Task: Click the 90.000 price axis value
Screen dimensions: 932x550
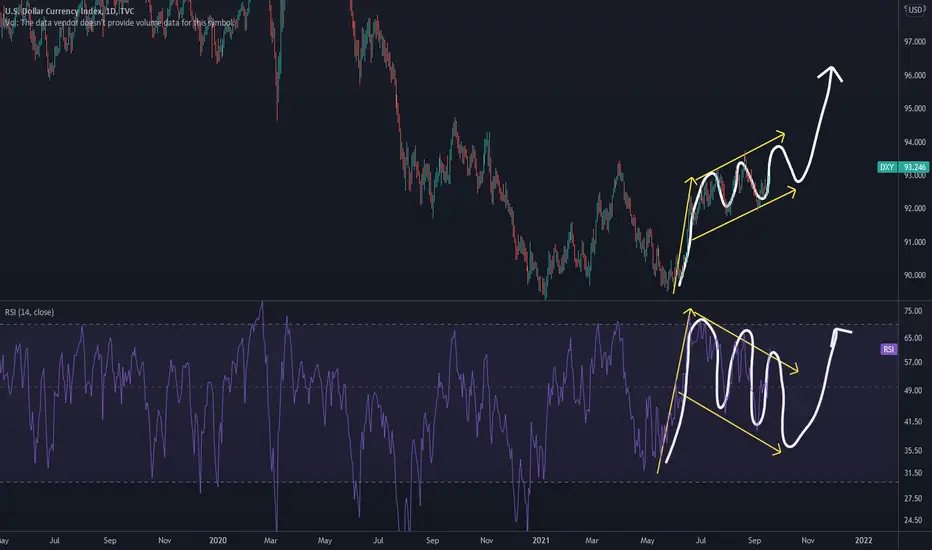Action: 915,275
